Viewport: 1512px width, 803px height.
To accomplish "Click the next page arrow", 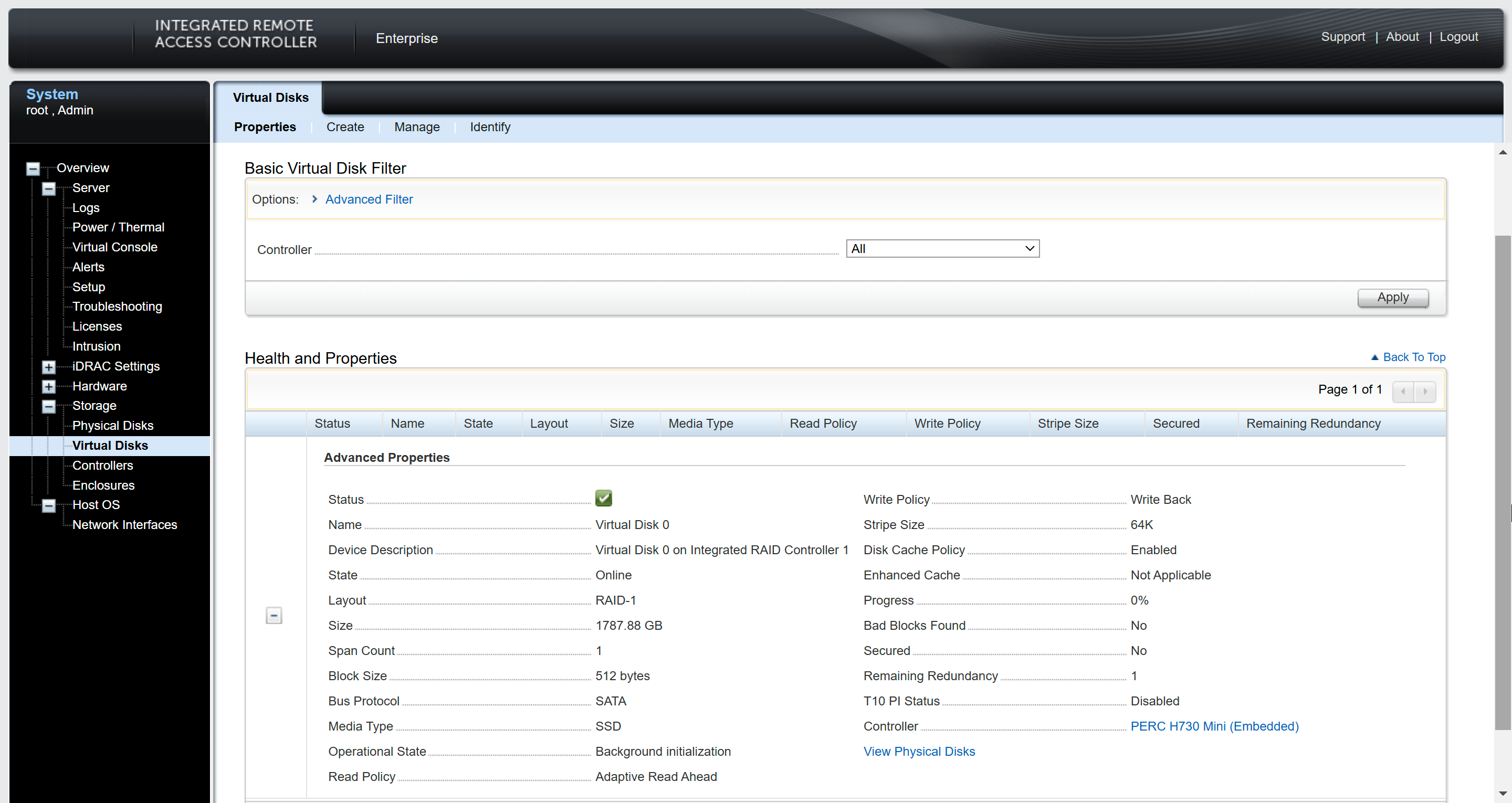I will point(1425,391).
